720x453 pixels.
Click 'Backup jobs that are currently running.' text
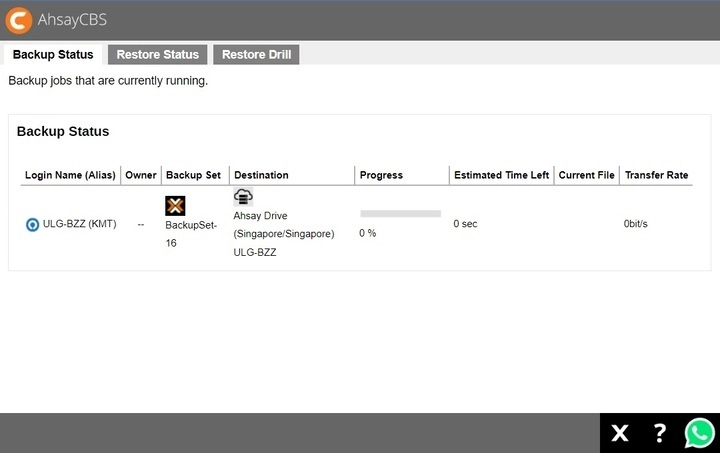click(x=108, y=81)
